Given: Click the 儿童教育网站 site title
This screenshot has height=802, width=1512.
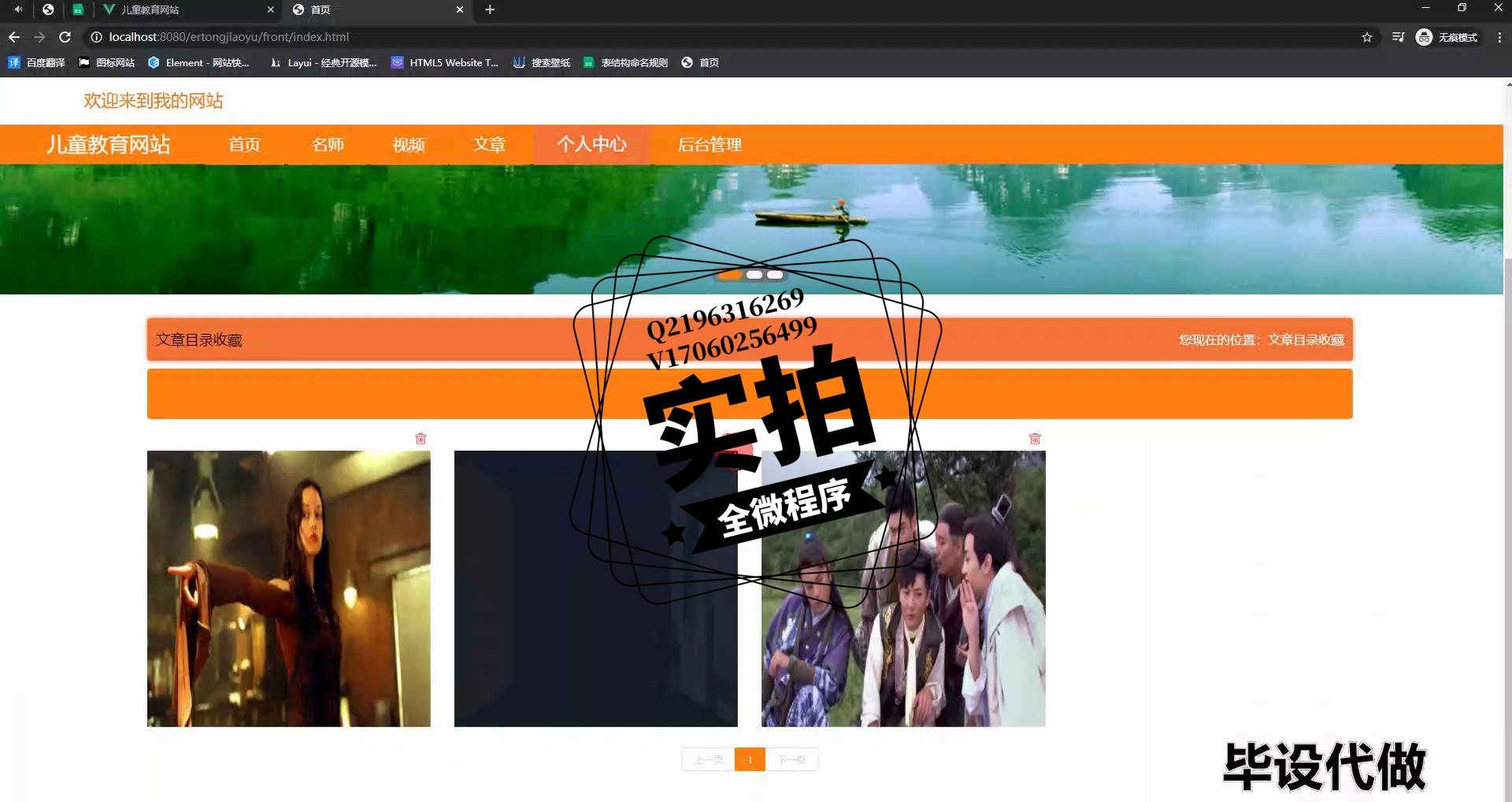Looking at the screenshot, I should pyautogui.click(x=108, y=145).
